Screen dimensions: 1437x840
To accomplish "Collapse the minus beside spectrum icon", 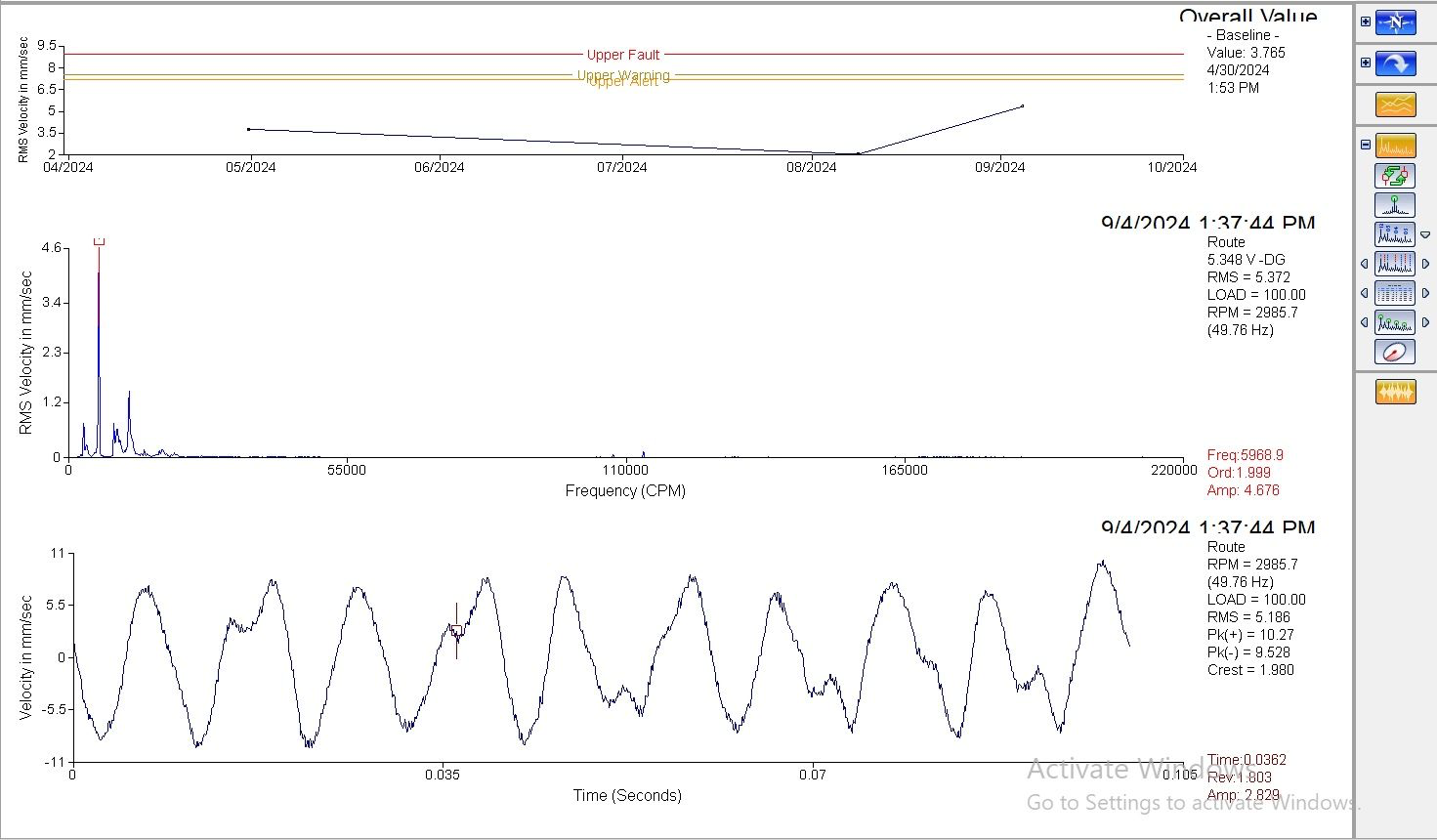I will click(x=1366, y=145).
